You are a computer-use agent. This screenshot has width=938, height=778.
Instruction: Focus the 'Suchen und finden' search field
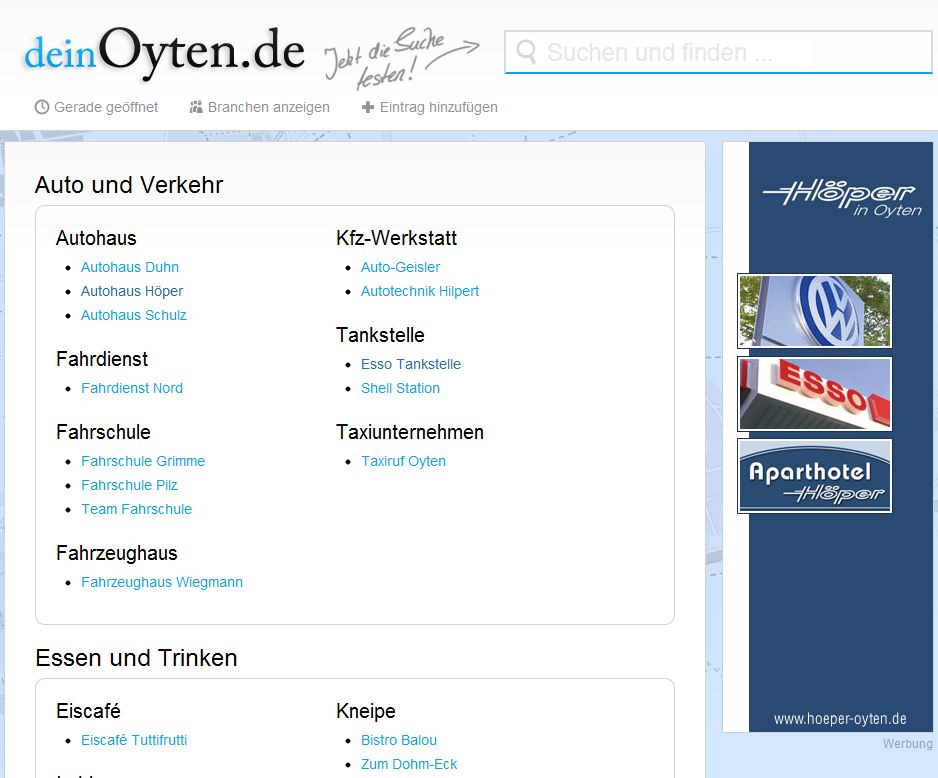point(718,52)
